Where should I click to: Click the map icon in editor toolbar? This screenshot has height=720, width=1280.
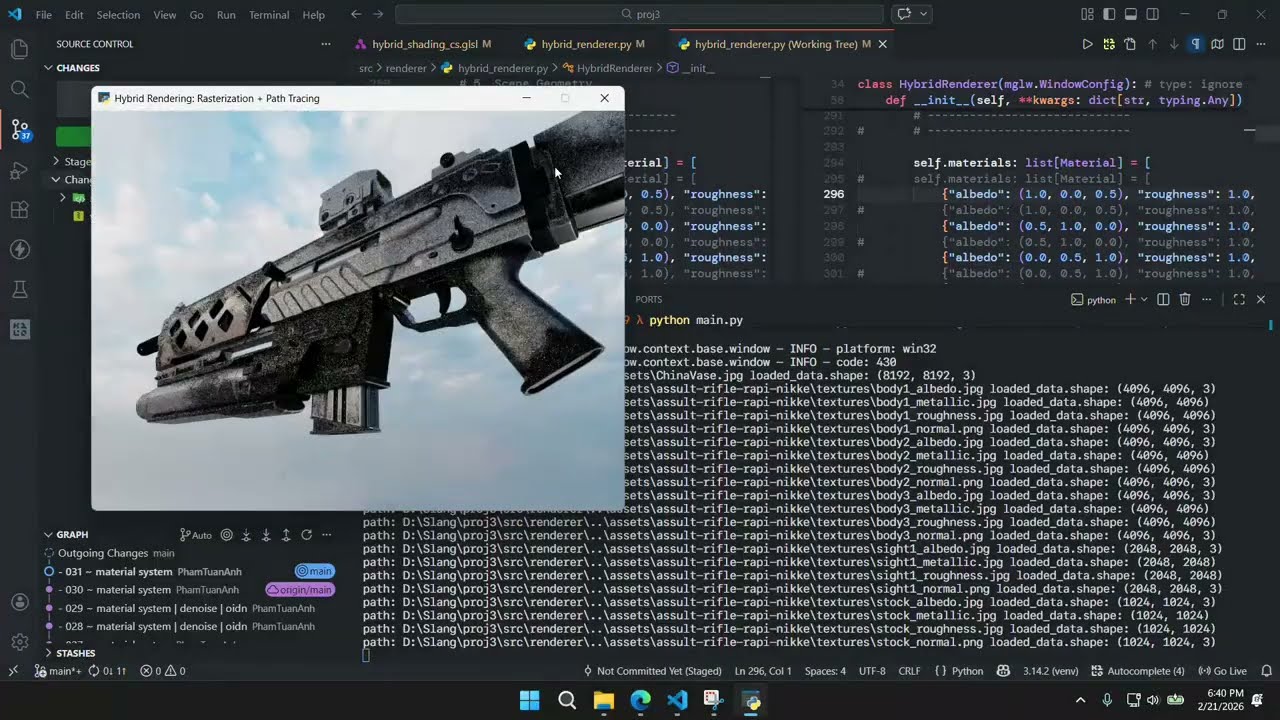[1217, 44]
